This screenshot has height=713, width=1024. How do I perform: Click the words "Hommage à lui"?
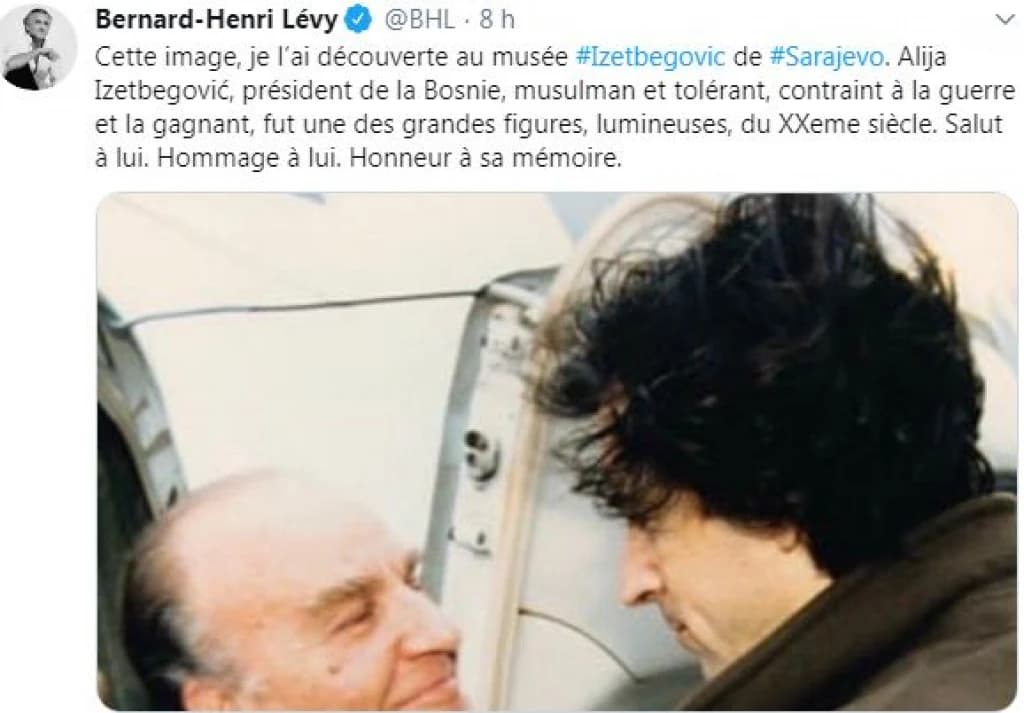(249, 159)
